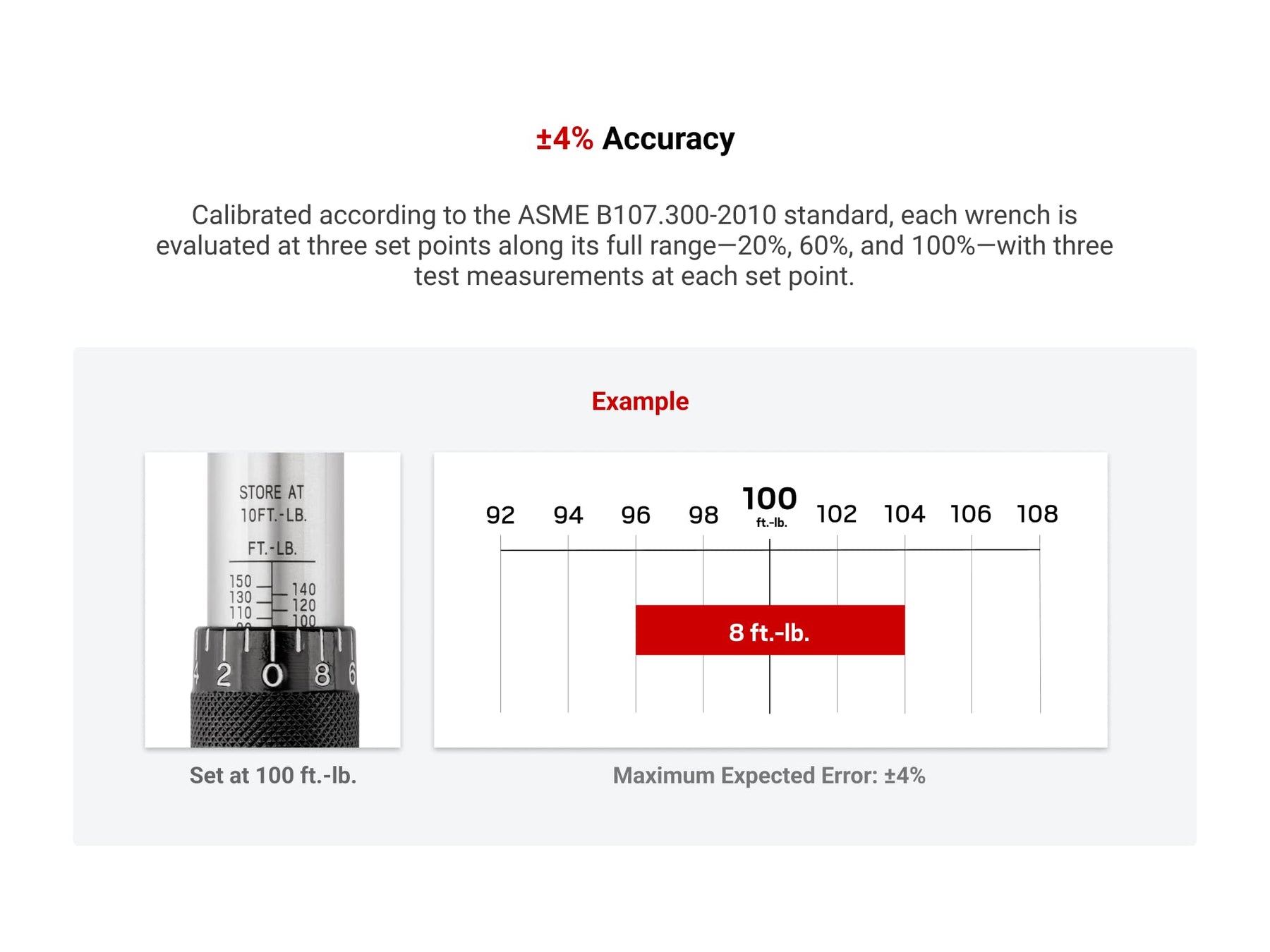
Task: Select the red "Example" label
Action: pos(640,401)
